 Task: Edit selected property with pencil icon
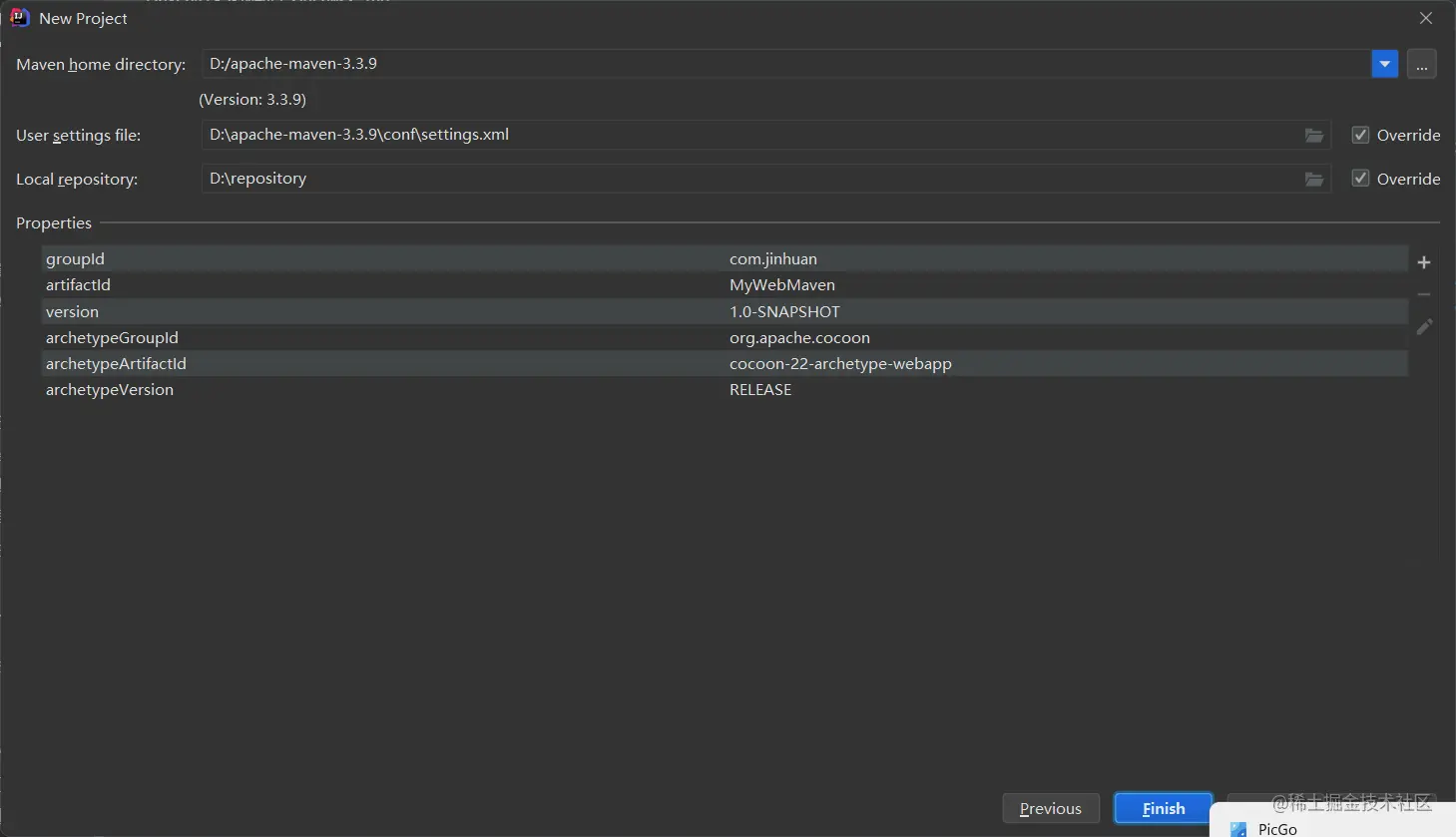coord(1424,326)
